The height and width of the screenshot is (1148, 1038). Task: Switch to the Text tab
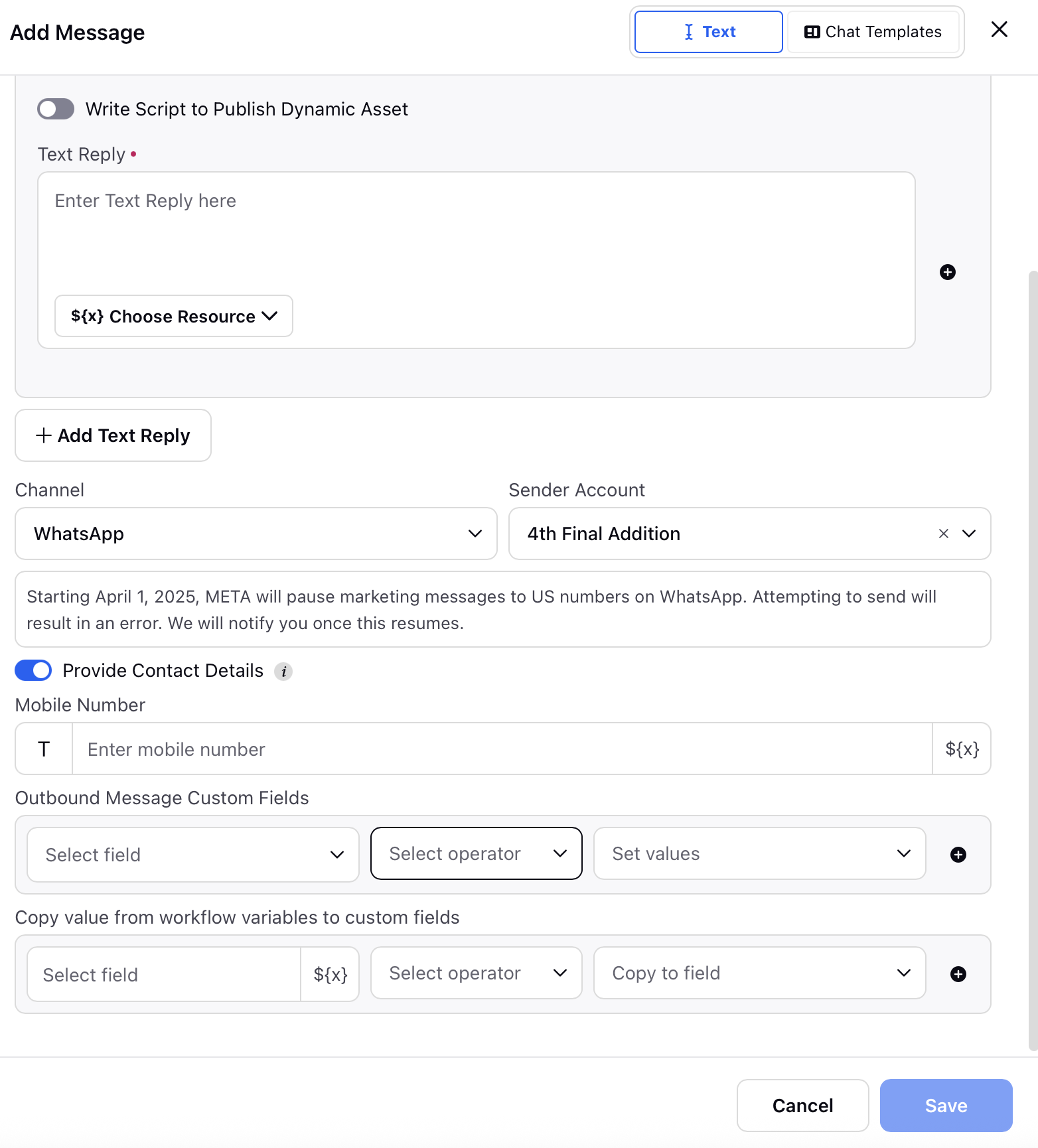click(709, 32)
